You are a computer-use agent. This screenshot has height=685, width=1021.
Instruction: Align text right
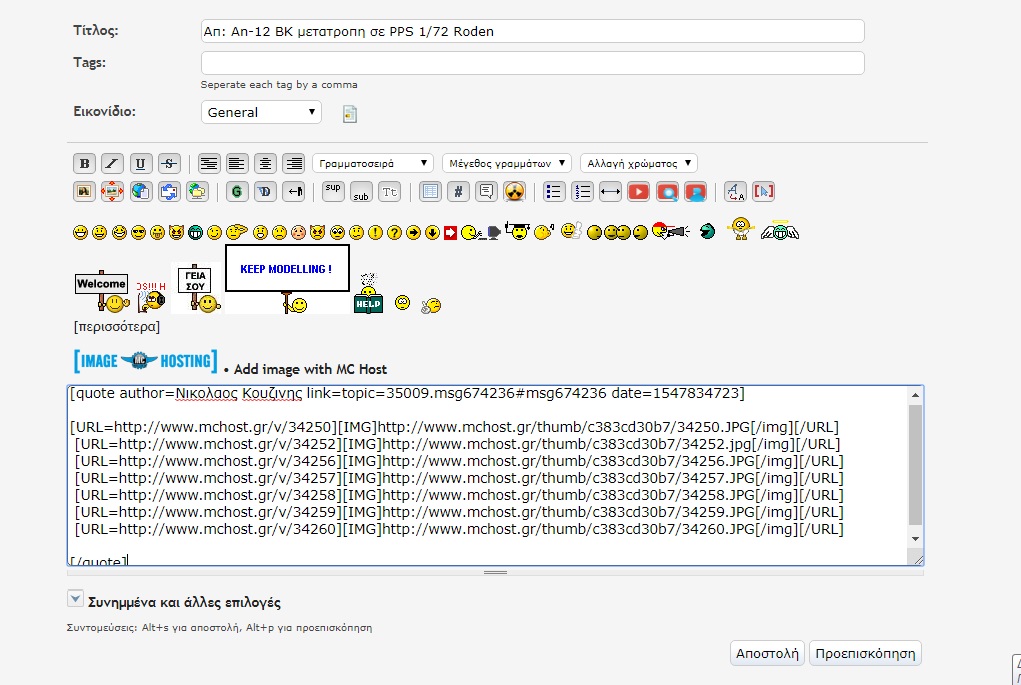294,163
